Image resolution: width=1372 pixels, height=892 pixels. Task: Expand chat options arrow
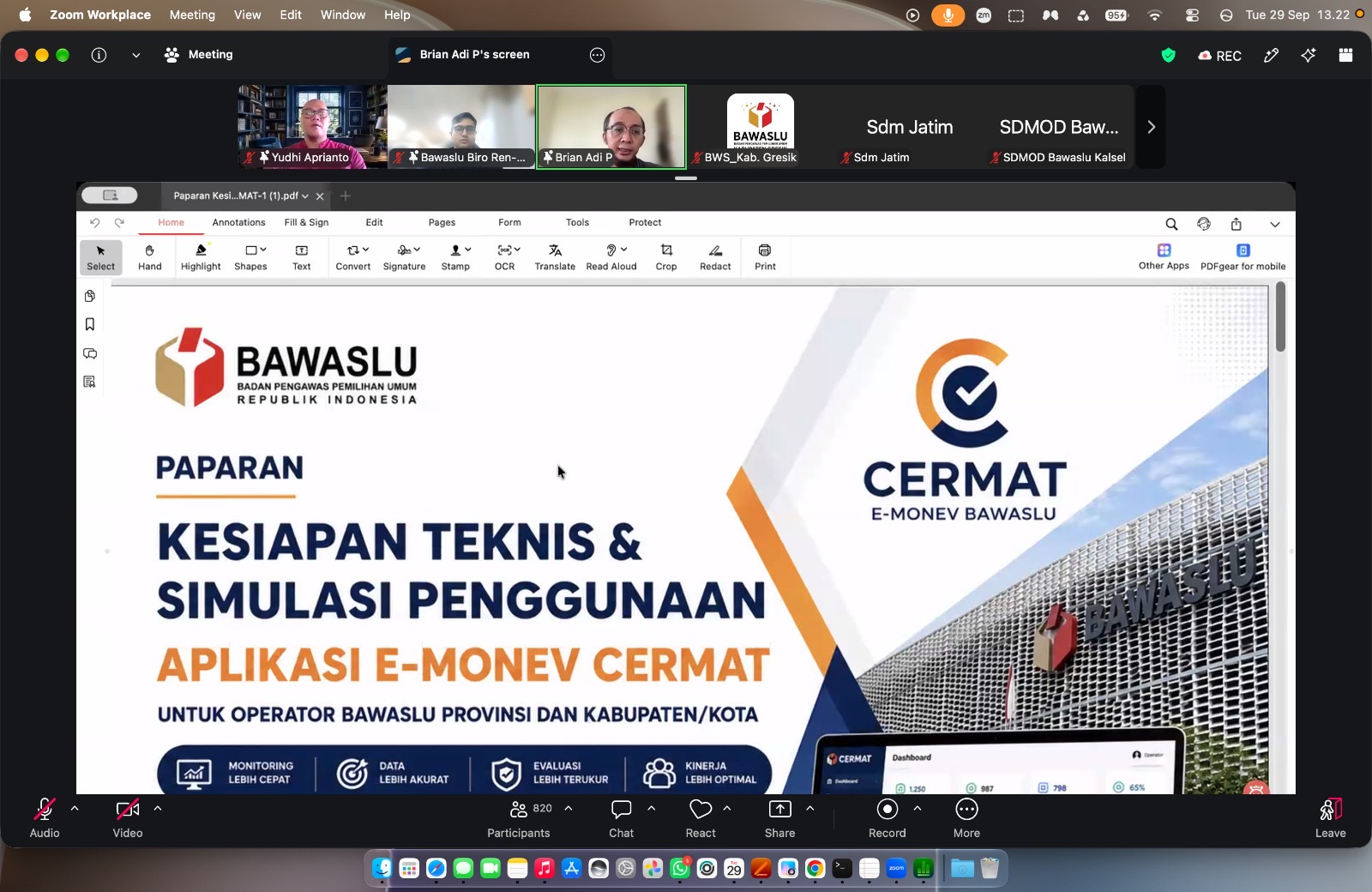point(652,808)
